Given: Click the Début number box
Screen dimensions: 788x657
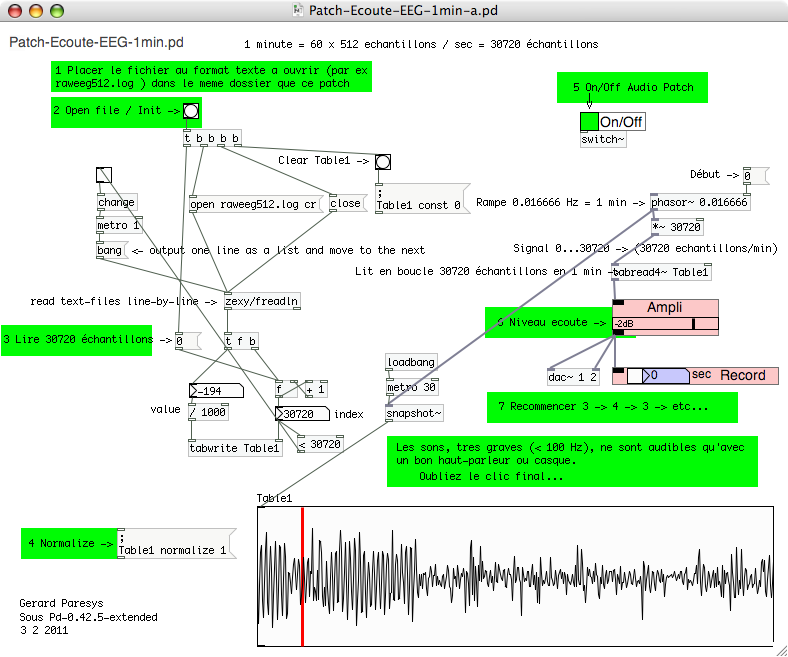Looking at the screenshot, I should tap(756, 176).
